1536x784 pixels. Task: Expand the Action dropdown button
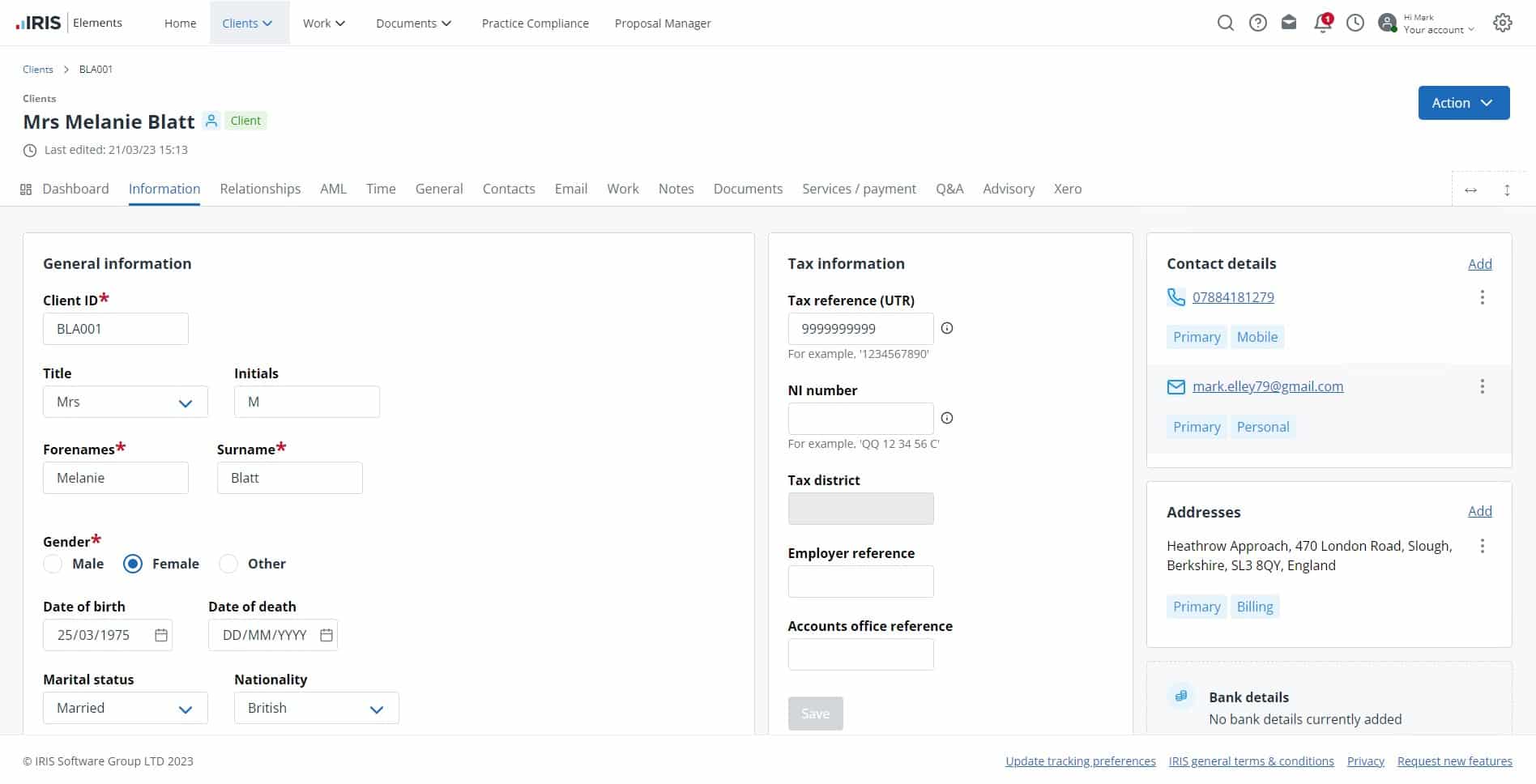(1463, 103)
